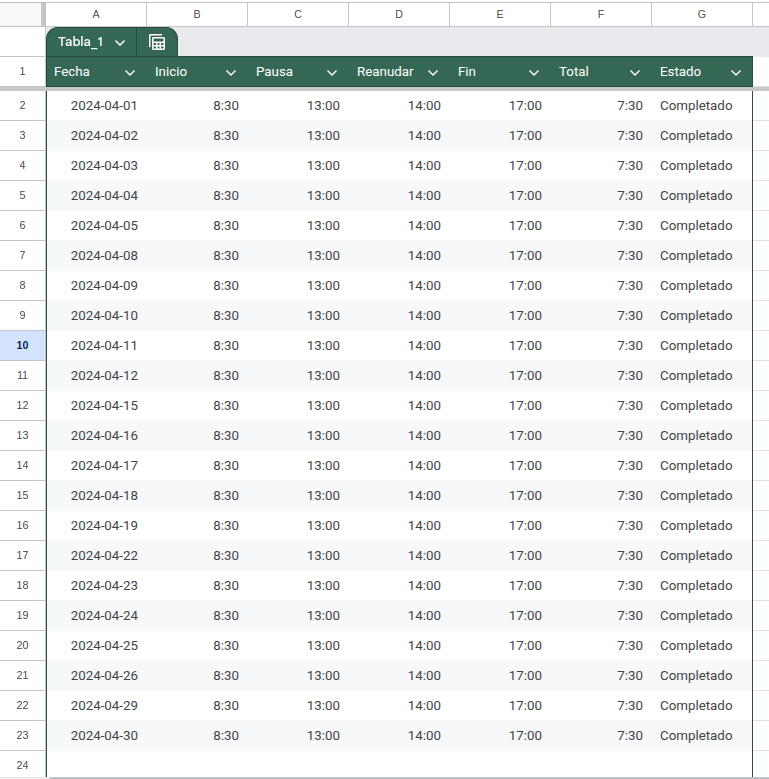The width and height of the screenshot is (769, 779).
Task: Click empty cell A24 below the table
Action: pyautogui.click(x=96, y=765)
